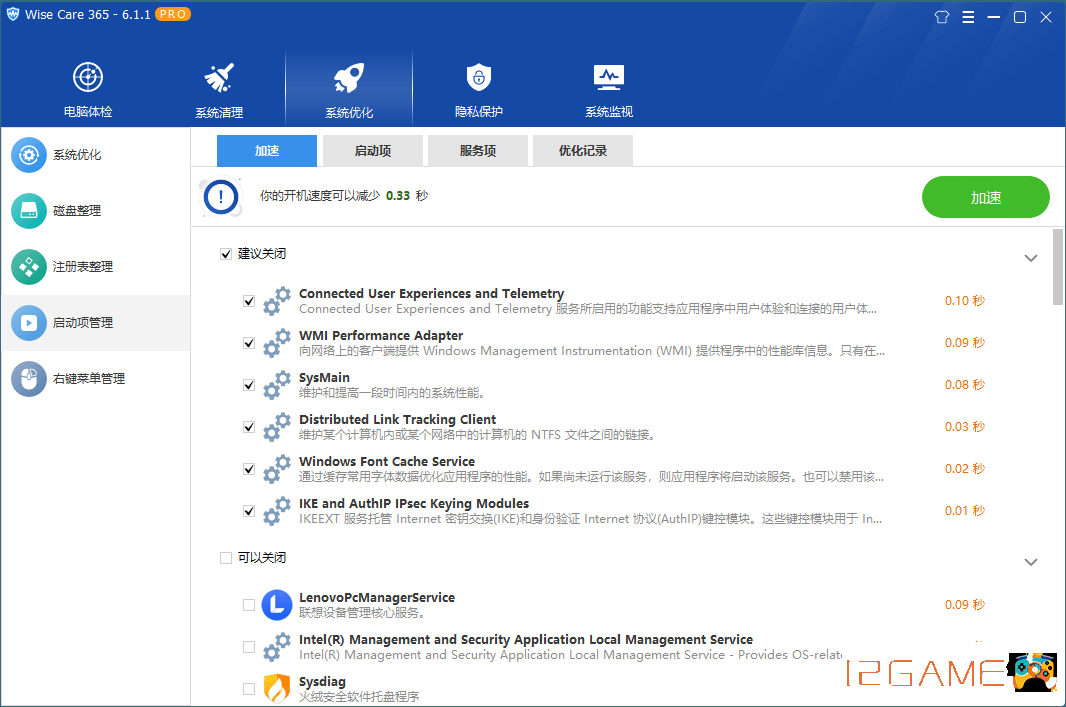Screen dimensions: 1066x707
Task: Select 注册表整理 label in the sidebar
Action: [x=83, y=266]
